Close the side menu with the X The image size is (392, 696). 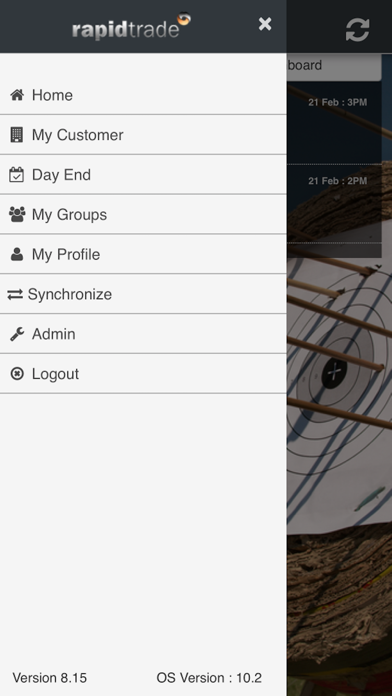[265, 24]
